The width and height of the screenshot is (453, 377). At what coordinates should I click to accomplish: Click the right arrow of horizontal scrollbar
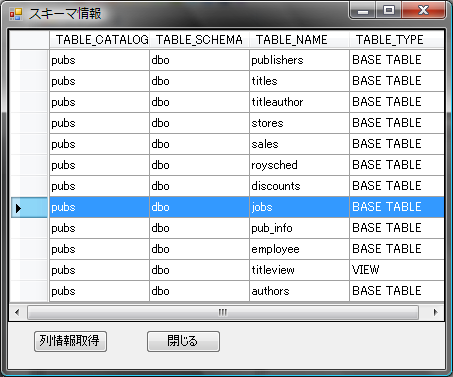[435, 312]
